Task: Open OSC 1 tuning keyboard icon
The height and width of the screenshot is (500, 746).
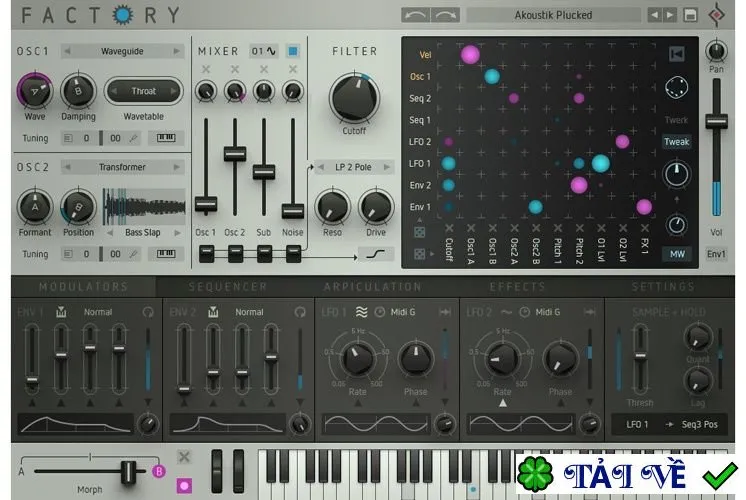Action: (x=166, y=138)
